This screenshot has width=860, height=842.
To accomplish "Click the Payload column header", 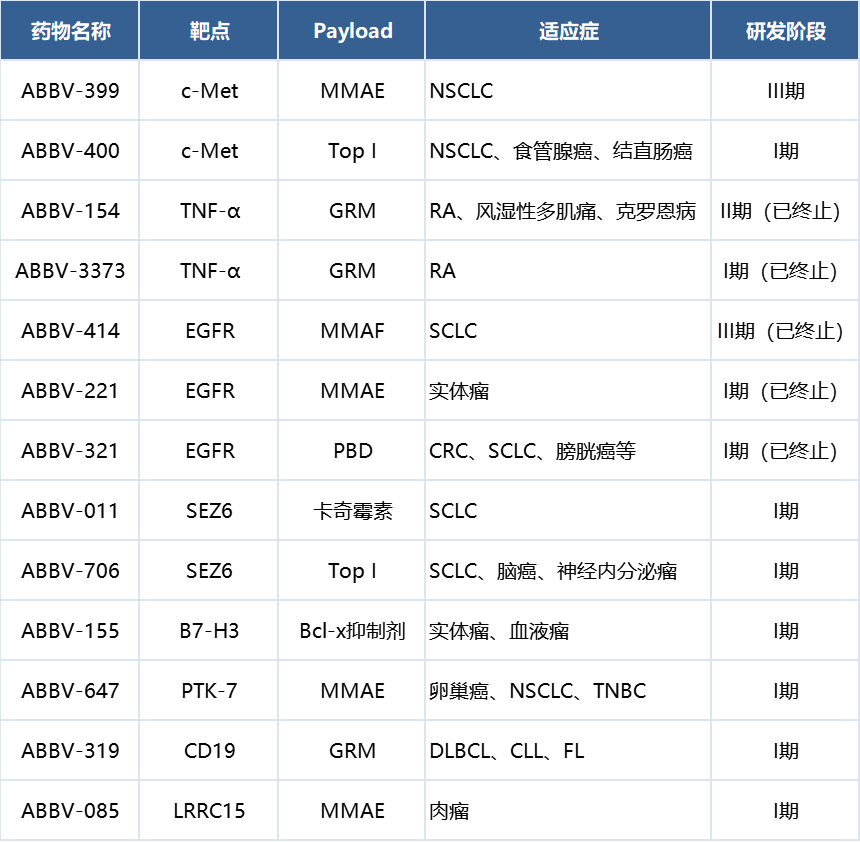I will click(353, 31).
